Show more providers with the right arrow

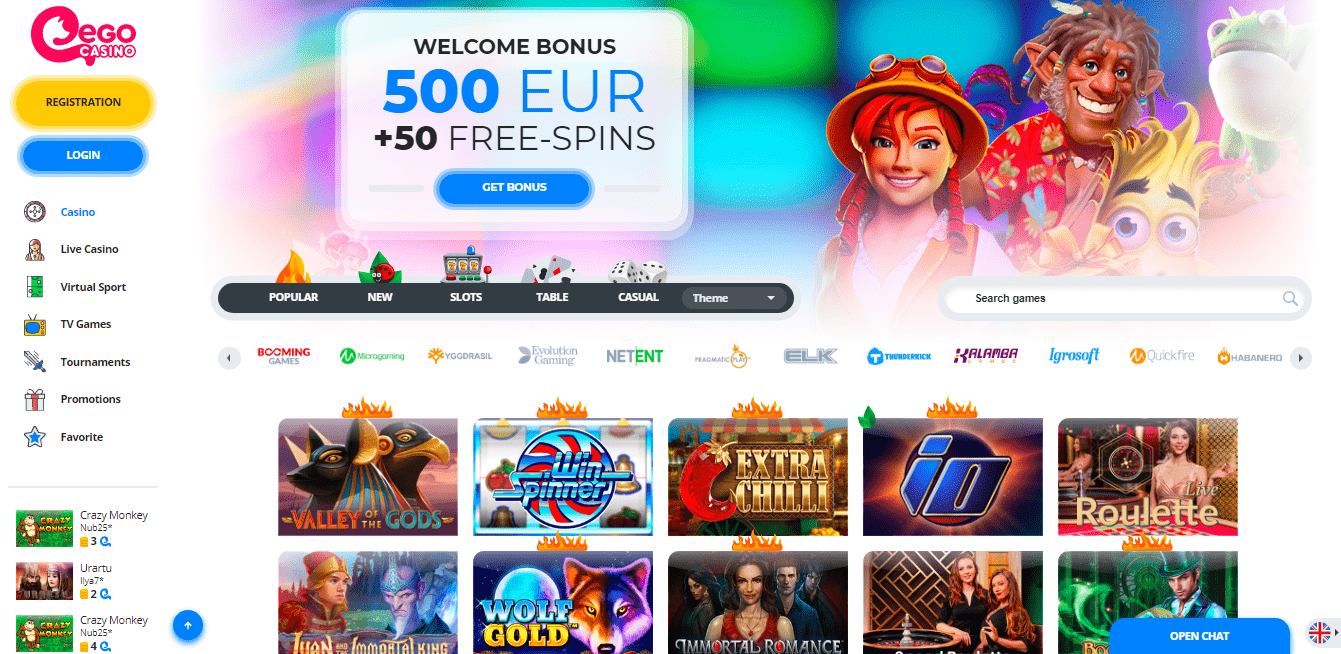pos(1300,357)
